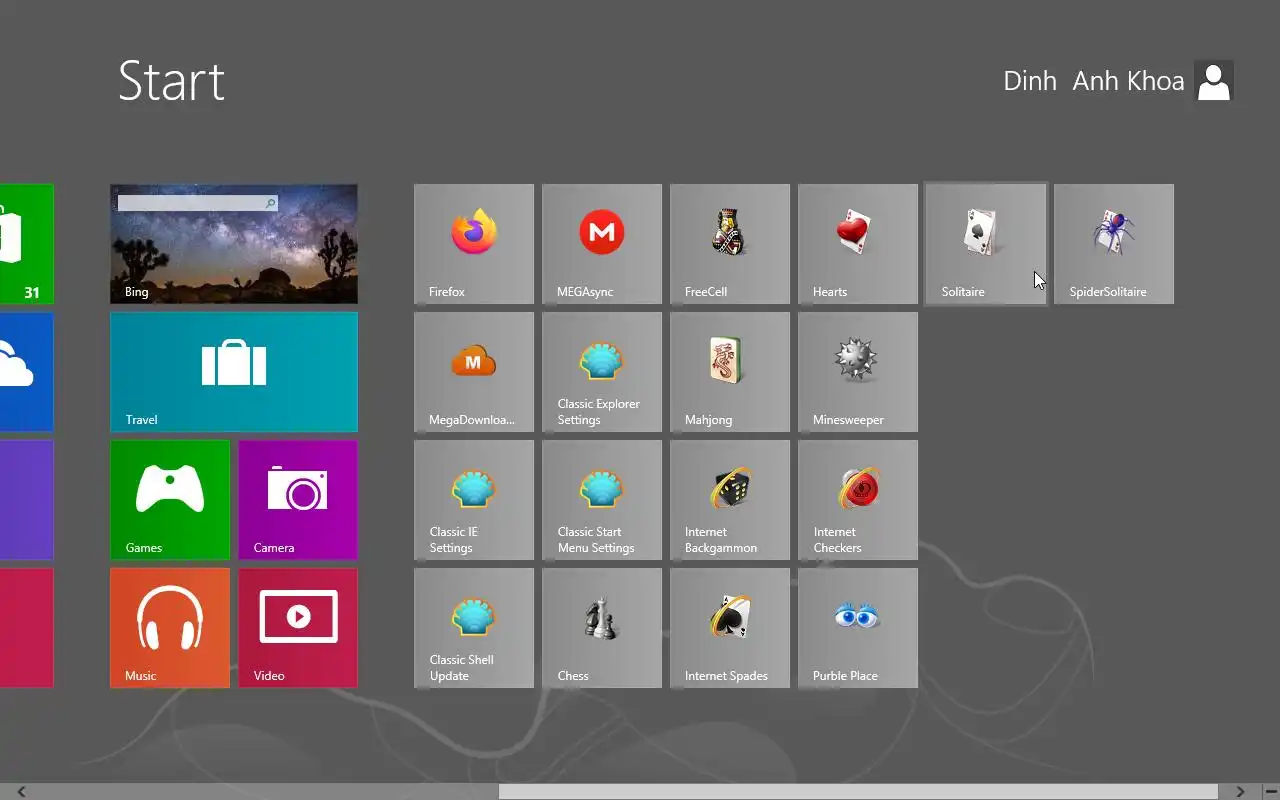Open the Bing tile

234,244
